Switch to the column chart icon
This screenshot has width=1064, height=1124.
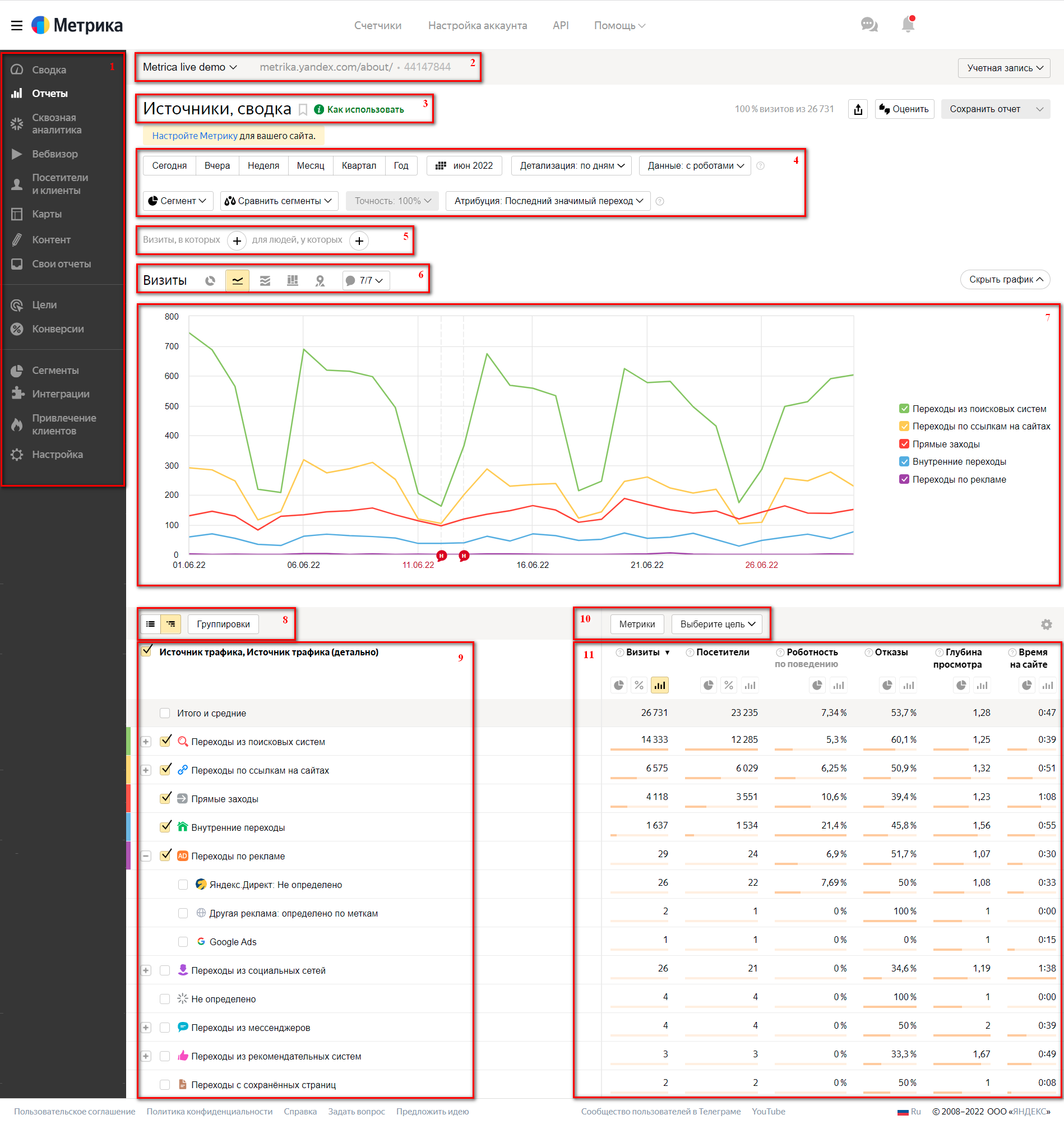point(293,281)
